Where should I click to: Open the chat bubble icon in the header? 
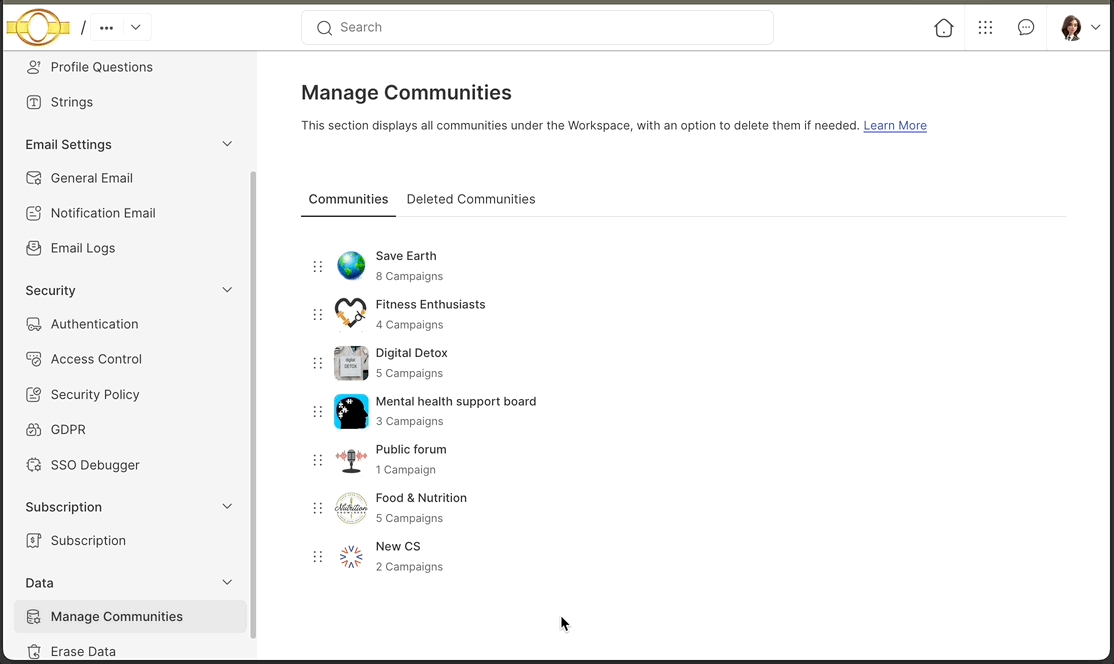(x=1026, y=27)
